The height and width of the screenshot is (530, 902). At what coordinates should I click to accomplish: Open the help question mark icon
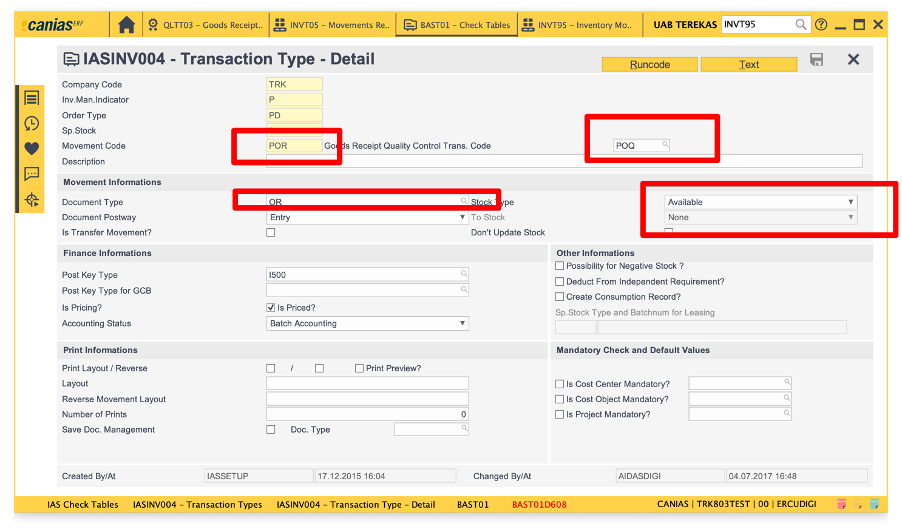coord(821,24)
